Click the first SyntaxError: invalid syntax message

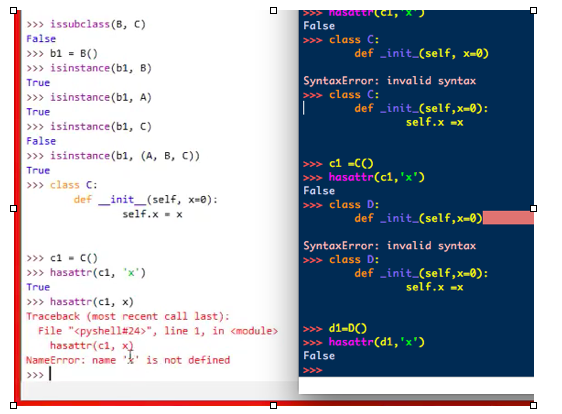(390, 81)
